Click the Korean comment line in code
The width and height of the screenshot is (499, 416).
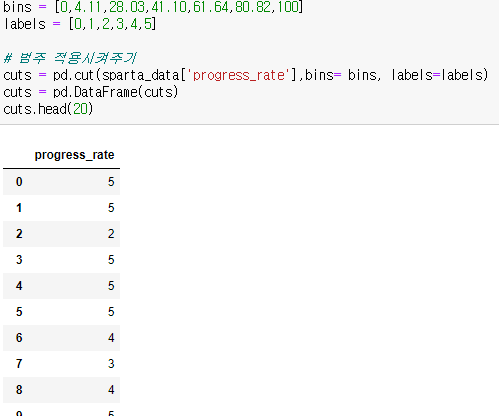coord(70,58)
